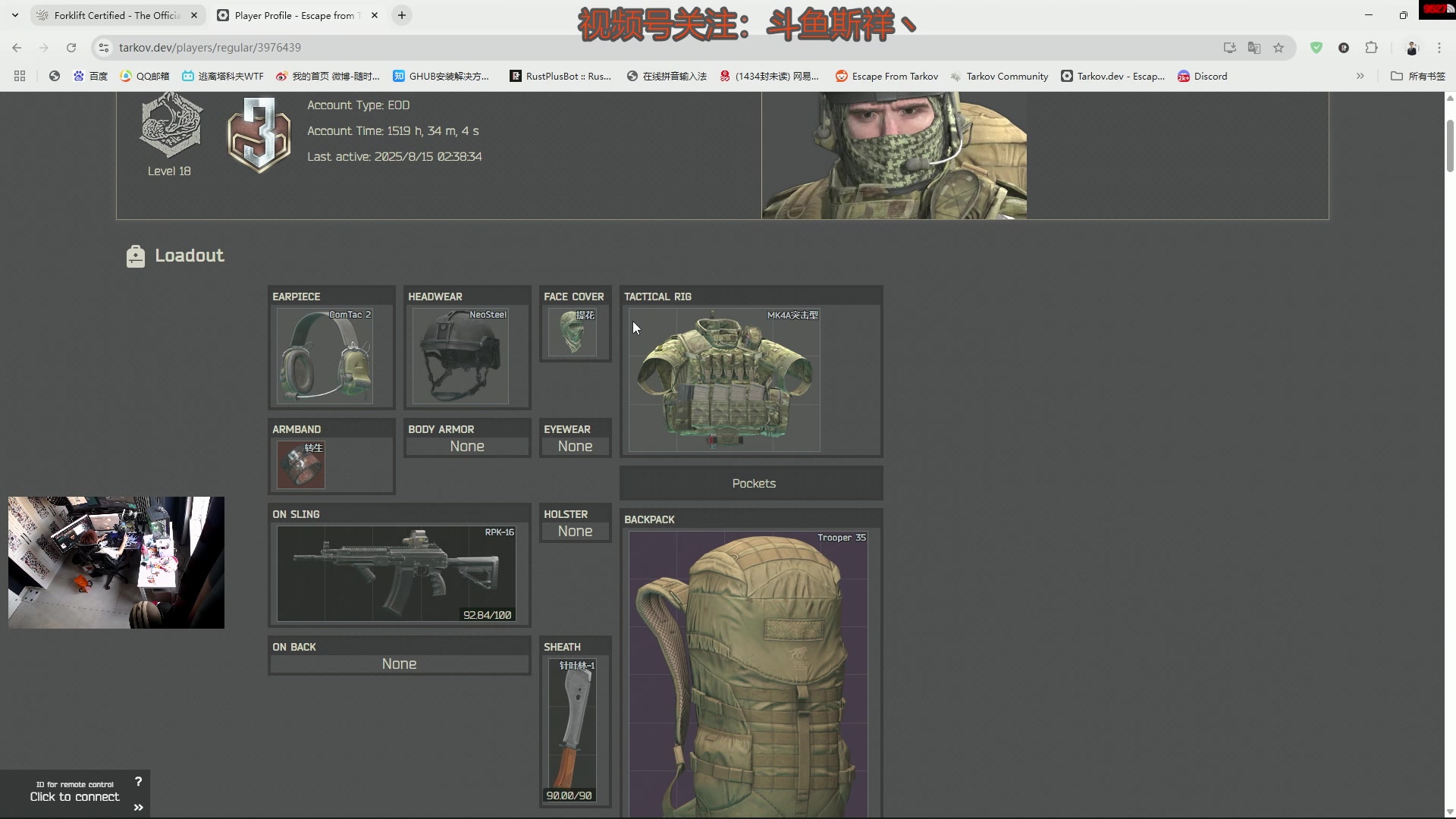
Task: Select the face cover shemagh item
Action: (x=573, y=332)
